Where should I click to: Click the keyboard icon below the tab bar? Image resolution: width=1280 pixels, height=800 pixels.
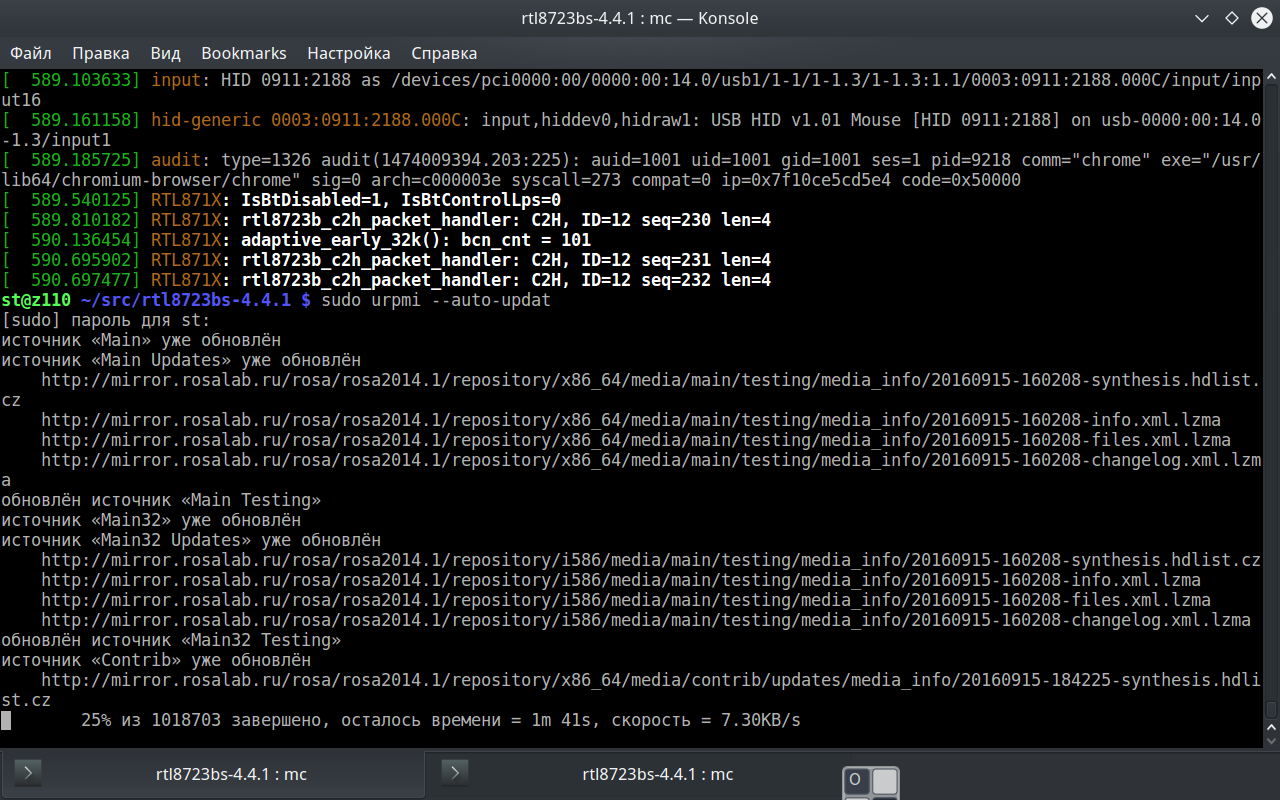click(871, 783)
